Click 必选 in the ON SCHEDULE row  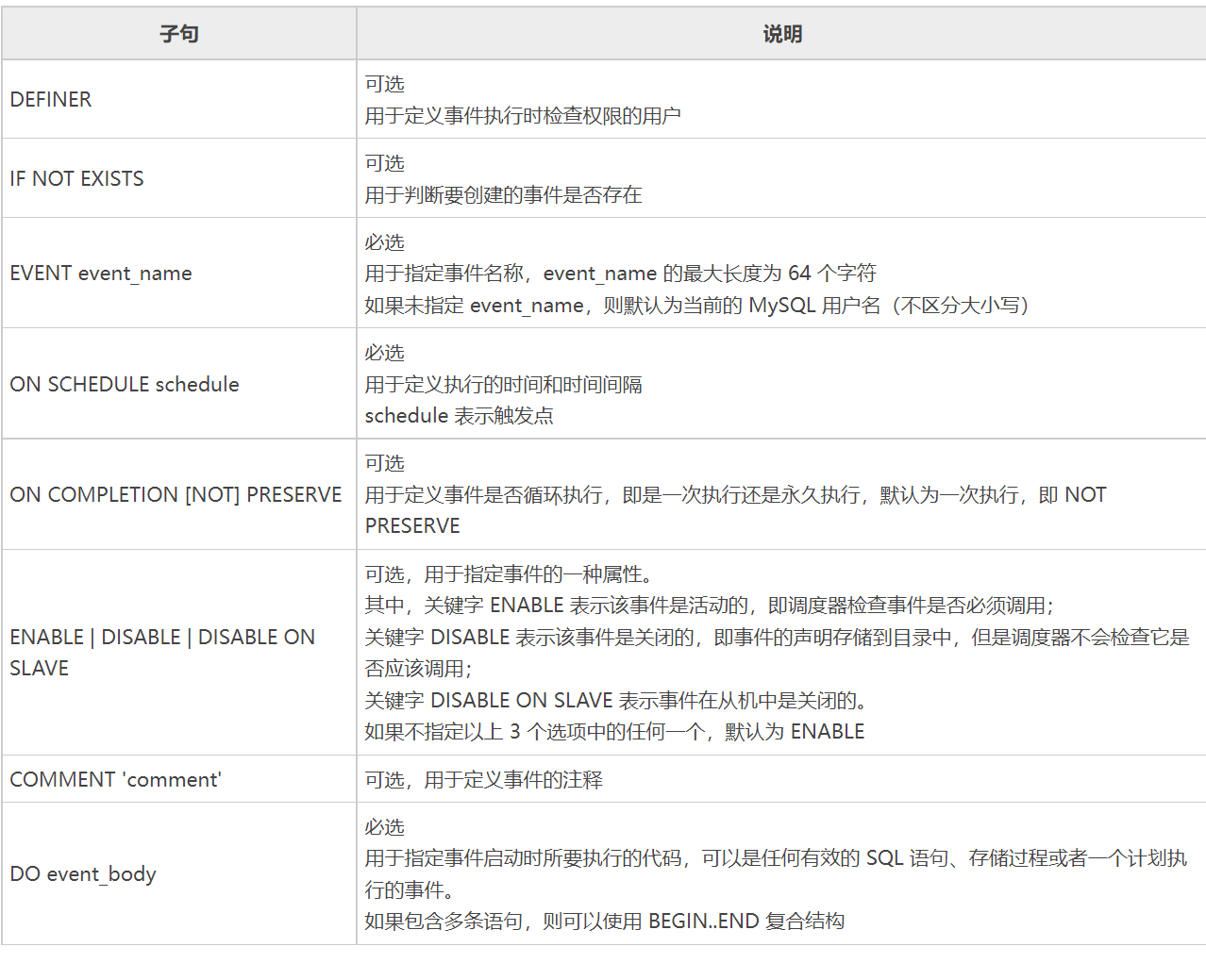[384, 353]
